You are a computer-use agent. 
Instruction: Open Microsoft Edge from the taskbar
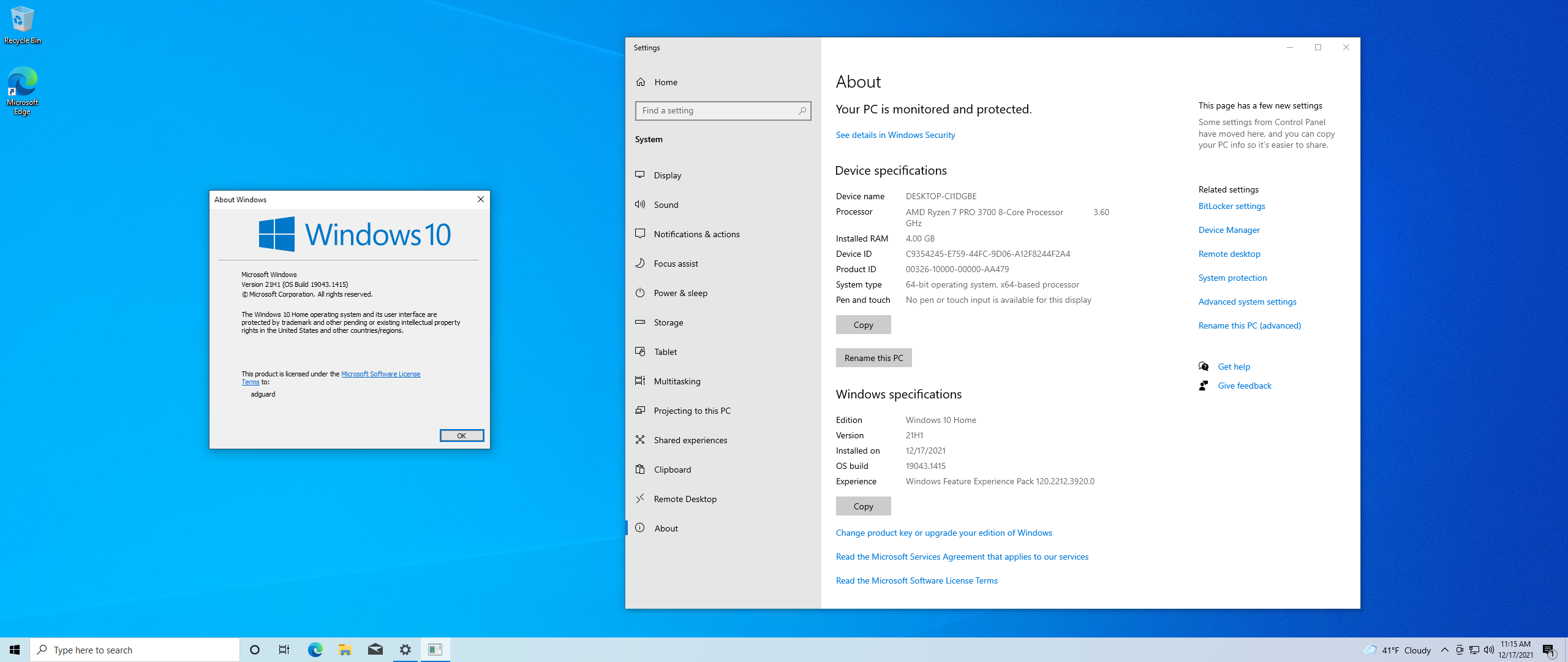click(315, 650)
